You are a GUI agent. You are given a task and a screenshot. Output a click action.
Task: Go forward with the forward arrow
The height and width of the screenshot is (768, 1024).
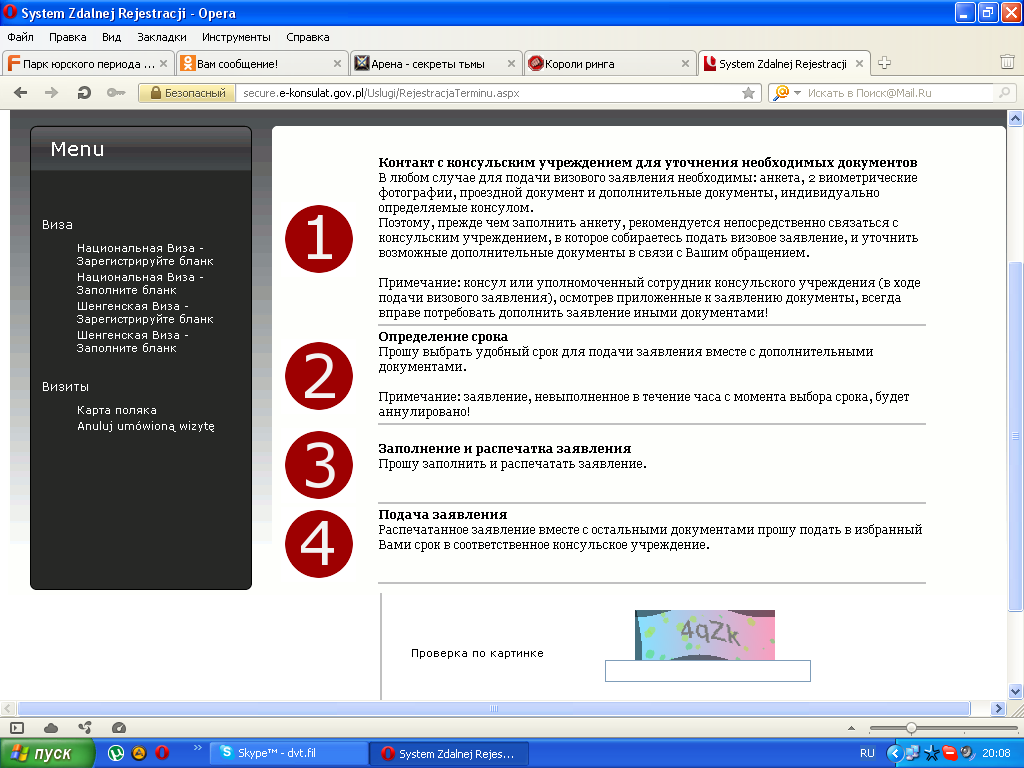(51, 93)
